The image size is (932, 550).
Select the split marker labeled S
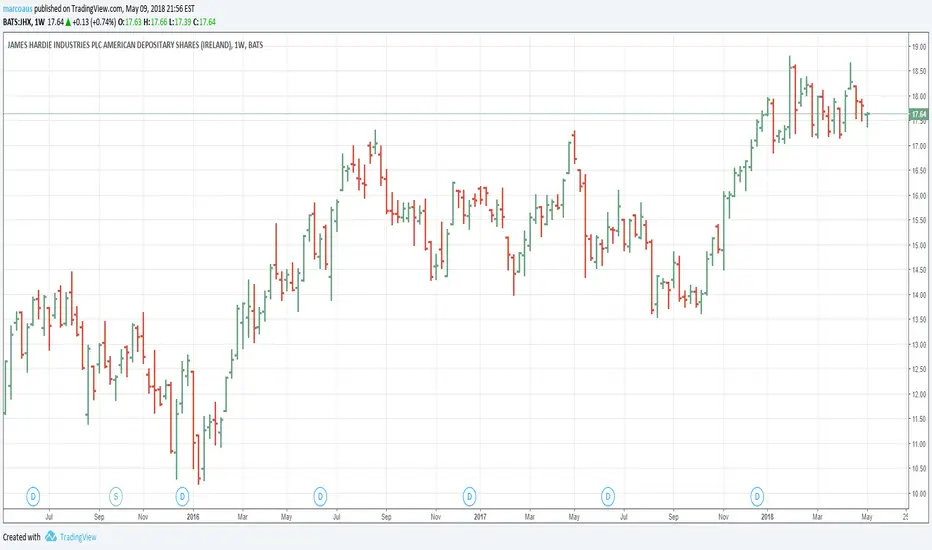(116, 496)
